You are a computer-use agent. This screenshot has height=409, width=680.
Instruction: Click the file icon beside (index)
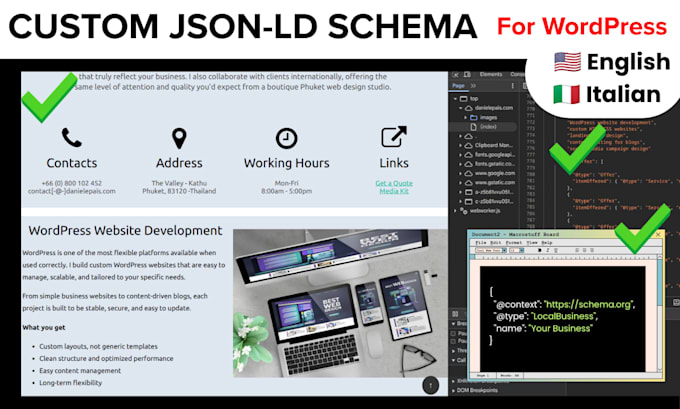[x=474, y=127]
